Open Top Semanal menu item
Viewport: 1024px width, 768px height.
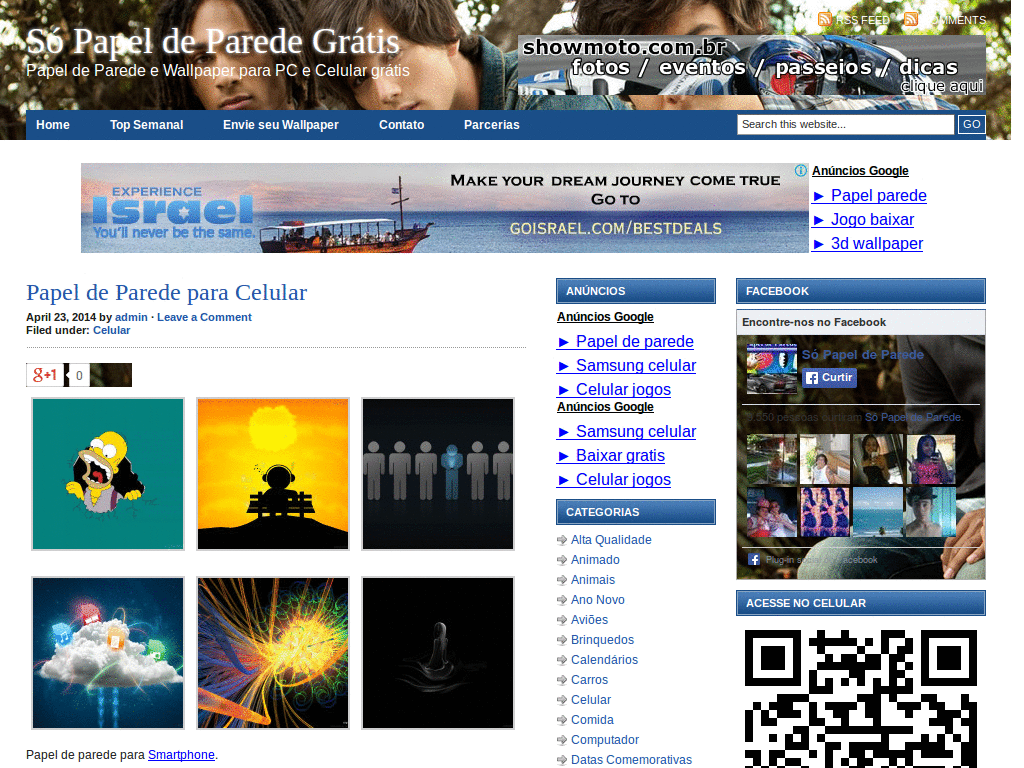pyautogui.click(x=146, y=125)
